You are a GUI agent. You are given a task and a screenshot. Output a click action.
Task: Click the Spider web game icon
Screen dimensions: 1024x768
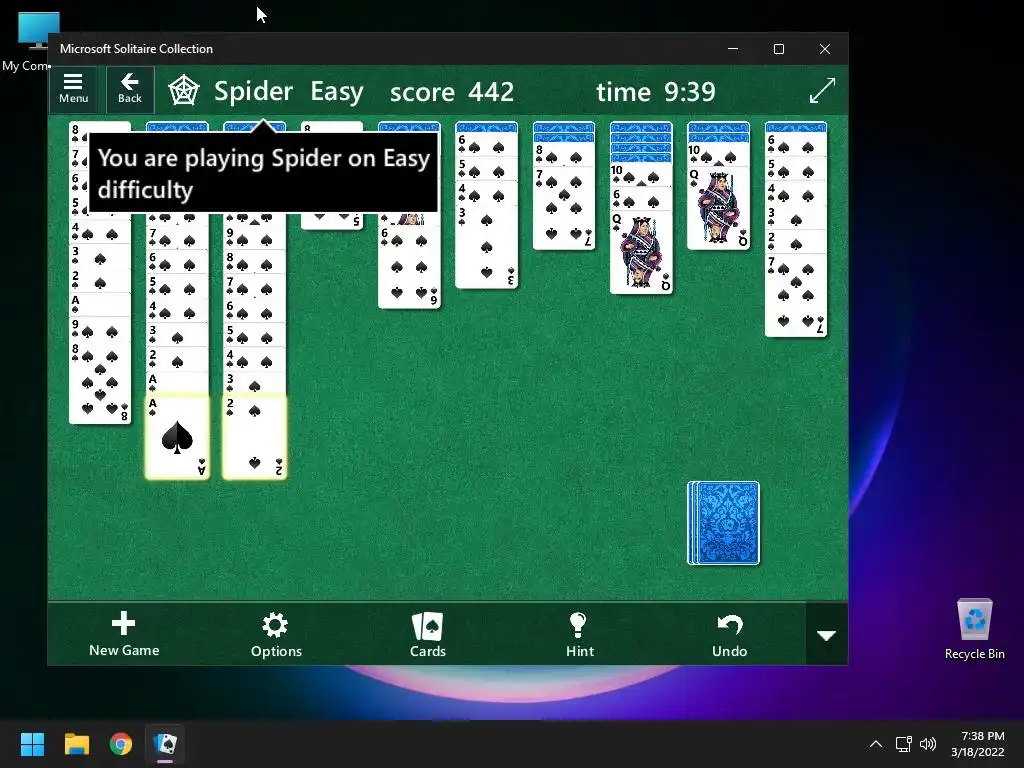(x=184, y=91)
